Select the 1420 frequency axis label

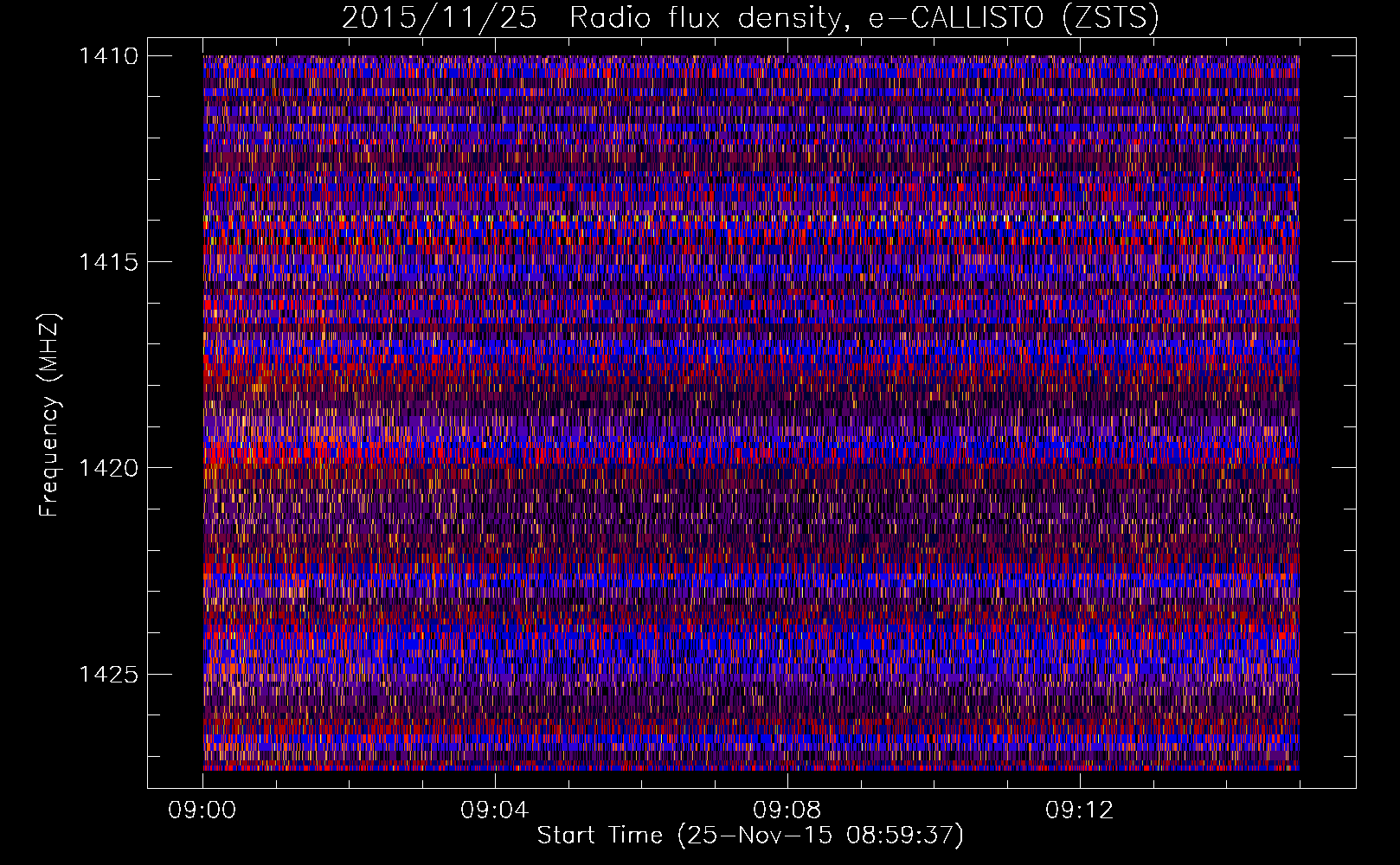(108, 468)
